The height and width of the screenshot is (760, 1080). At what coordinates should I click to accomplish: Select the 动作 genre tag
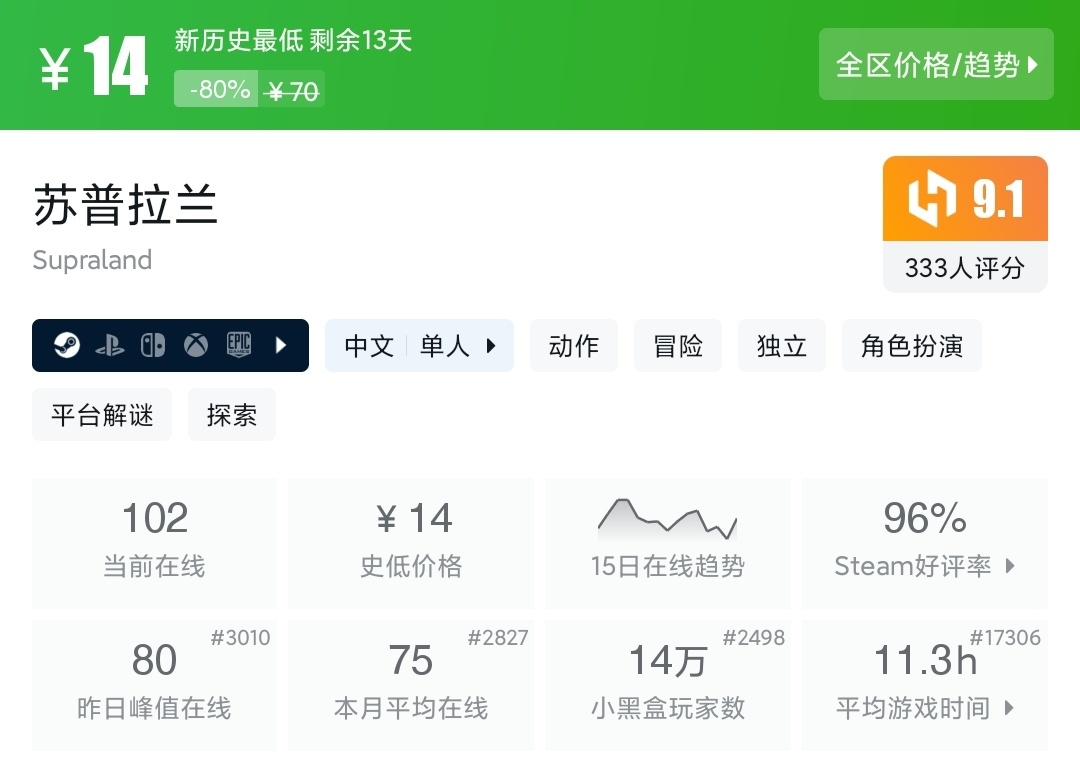pos(574,346)
